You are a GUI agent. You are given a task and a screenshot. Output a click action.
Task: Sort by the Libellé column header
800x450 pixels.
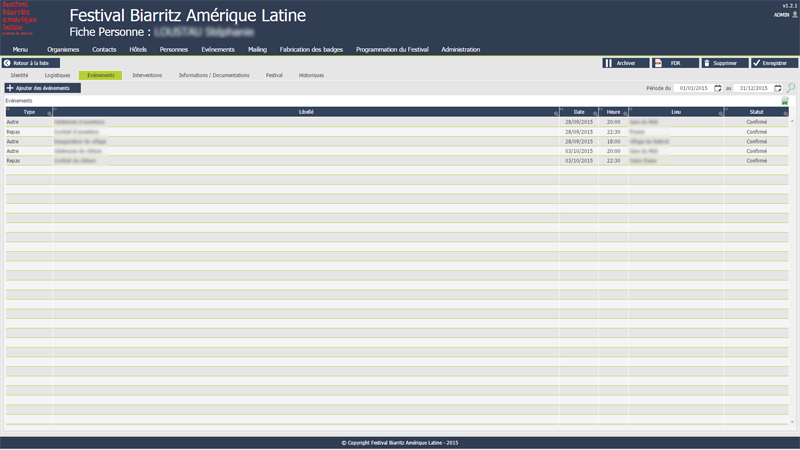pos(306,112)
